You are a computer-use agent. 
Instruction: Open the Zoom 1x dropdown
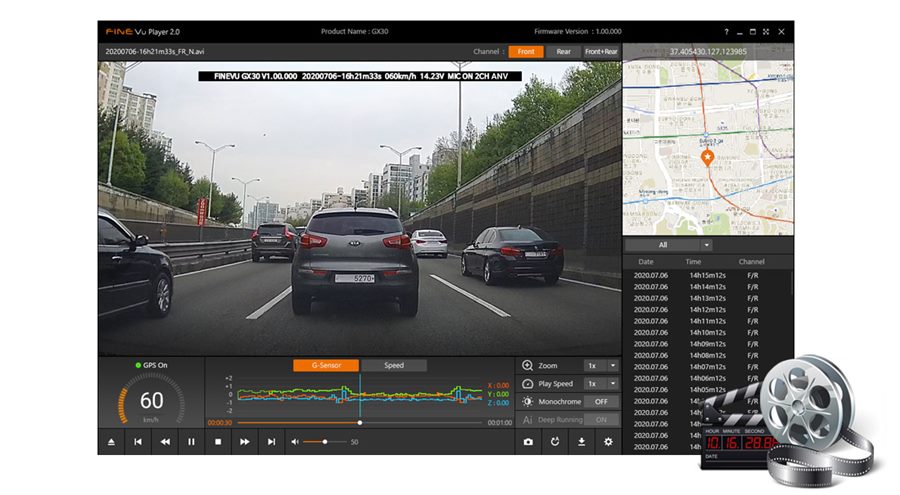tap(601, 366)
